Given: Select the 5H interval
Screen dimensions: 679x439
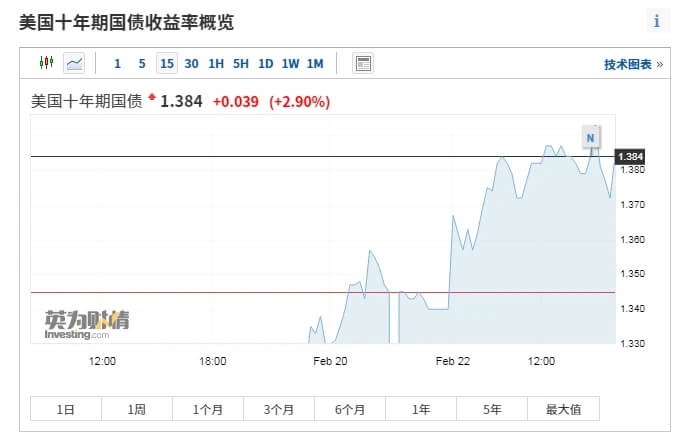Looking at the screenshot, I should 241,64.
